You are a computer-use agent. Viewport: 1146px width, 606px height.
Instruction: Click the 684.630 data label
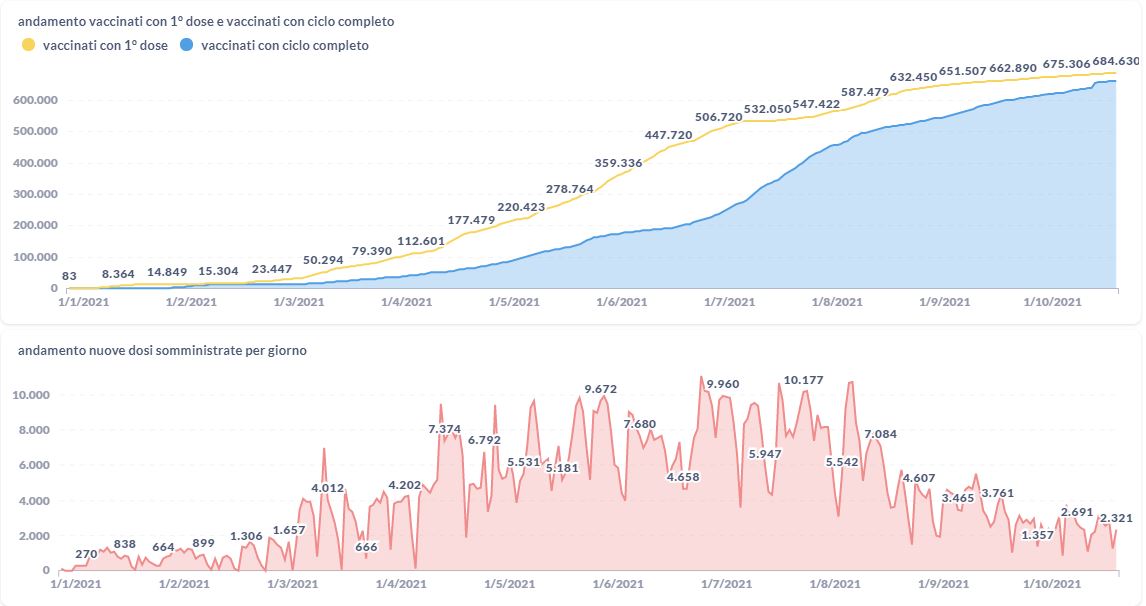[1116, 61]
